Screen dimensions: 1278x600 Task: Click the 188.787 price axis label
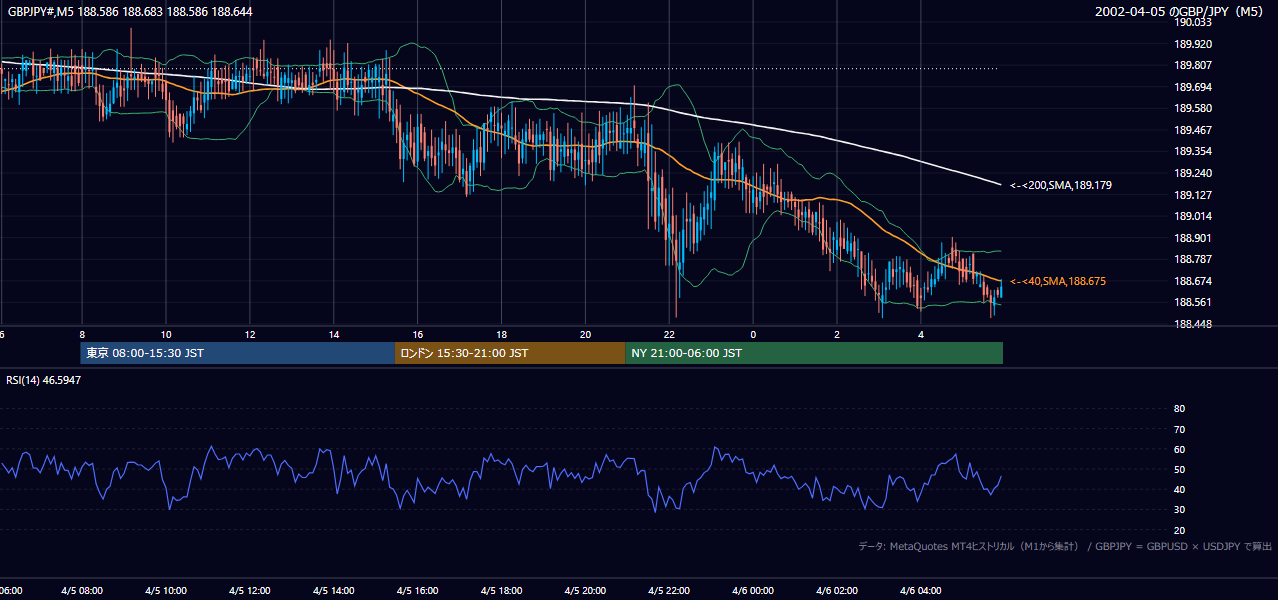[x=1192, y=259]
